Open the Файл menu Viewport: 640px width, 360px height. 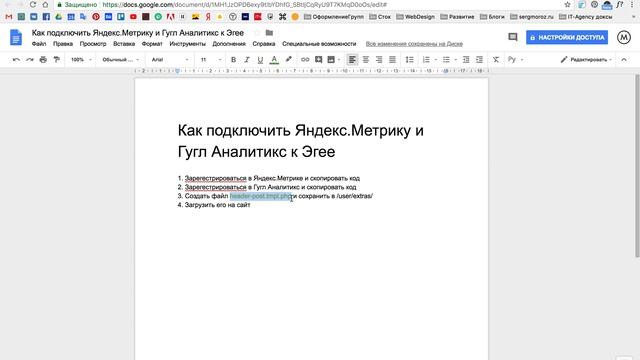point(39,44)
